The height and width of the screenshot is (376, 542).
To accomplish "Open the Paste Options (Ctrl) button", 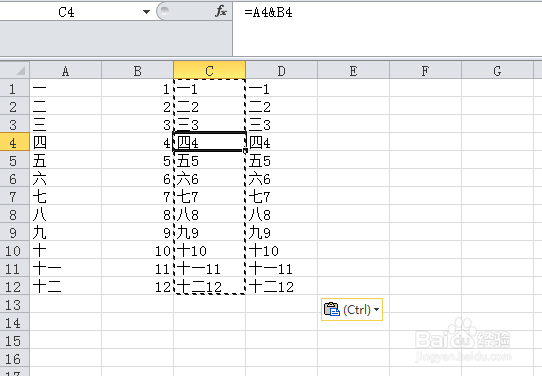I will click(x=352, y=309).
